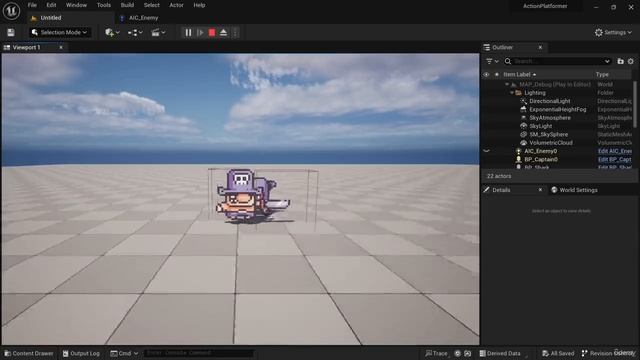
Task: Expand the Outliner search history arrow
Action: coord(607,61)
